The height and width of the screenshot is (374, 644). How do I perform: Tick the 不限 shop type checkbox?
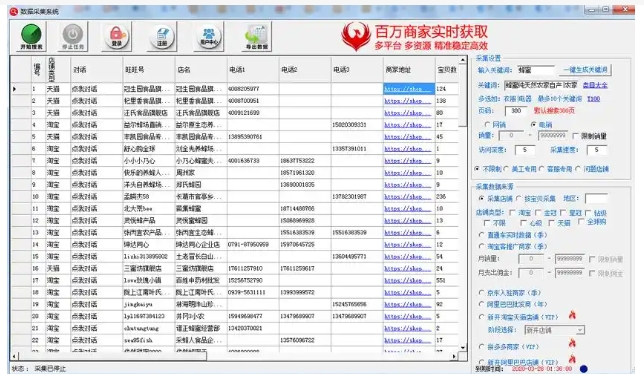tap(487, 223)
